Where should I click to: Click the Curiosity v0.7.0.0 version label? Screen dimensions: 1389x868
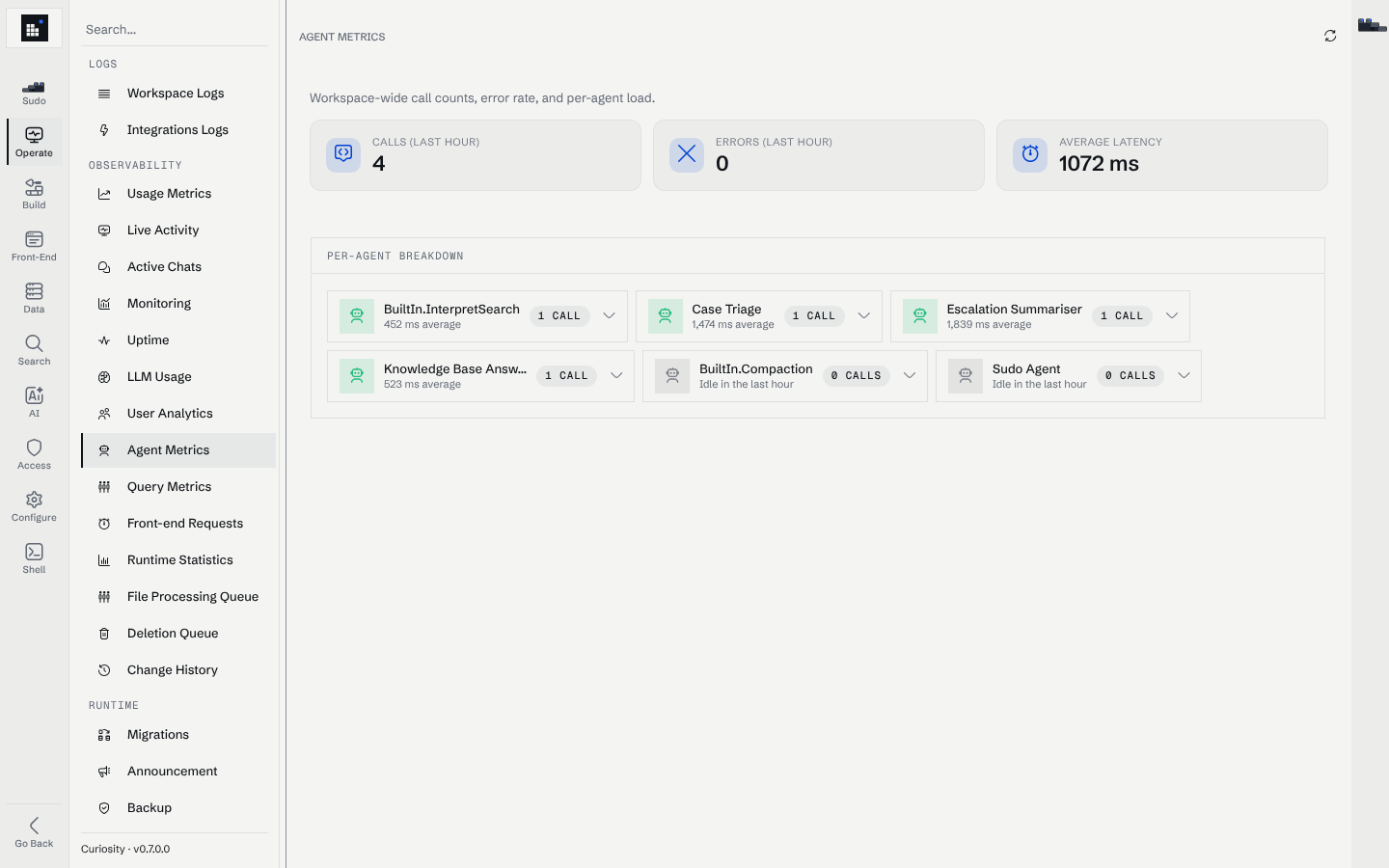[x=125, y=850]
